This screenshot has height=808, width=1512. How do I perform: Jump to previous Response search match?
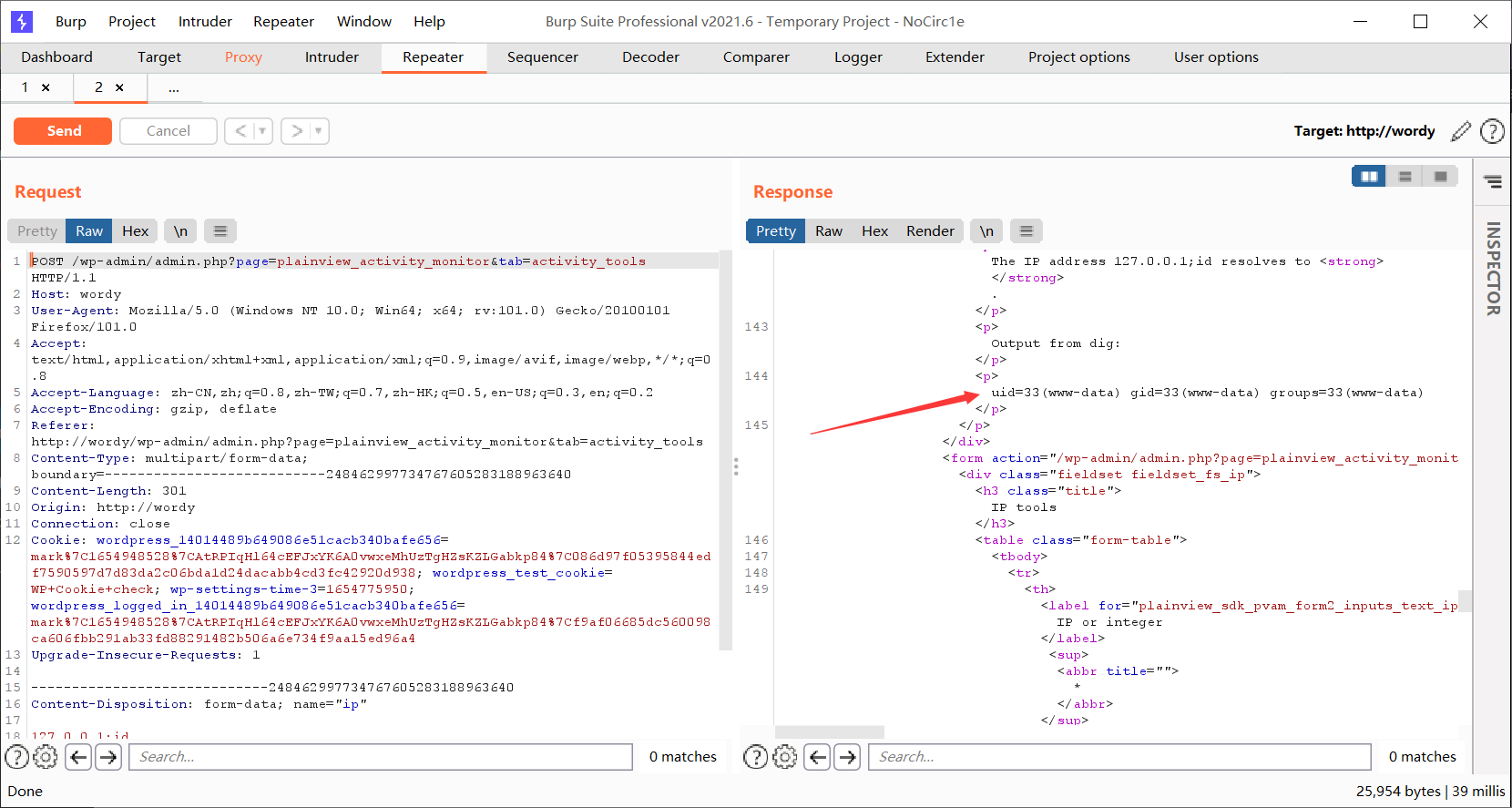(x=818, y=757)
